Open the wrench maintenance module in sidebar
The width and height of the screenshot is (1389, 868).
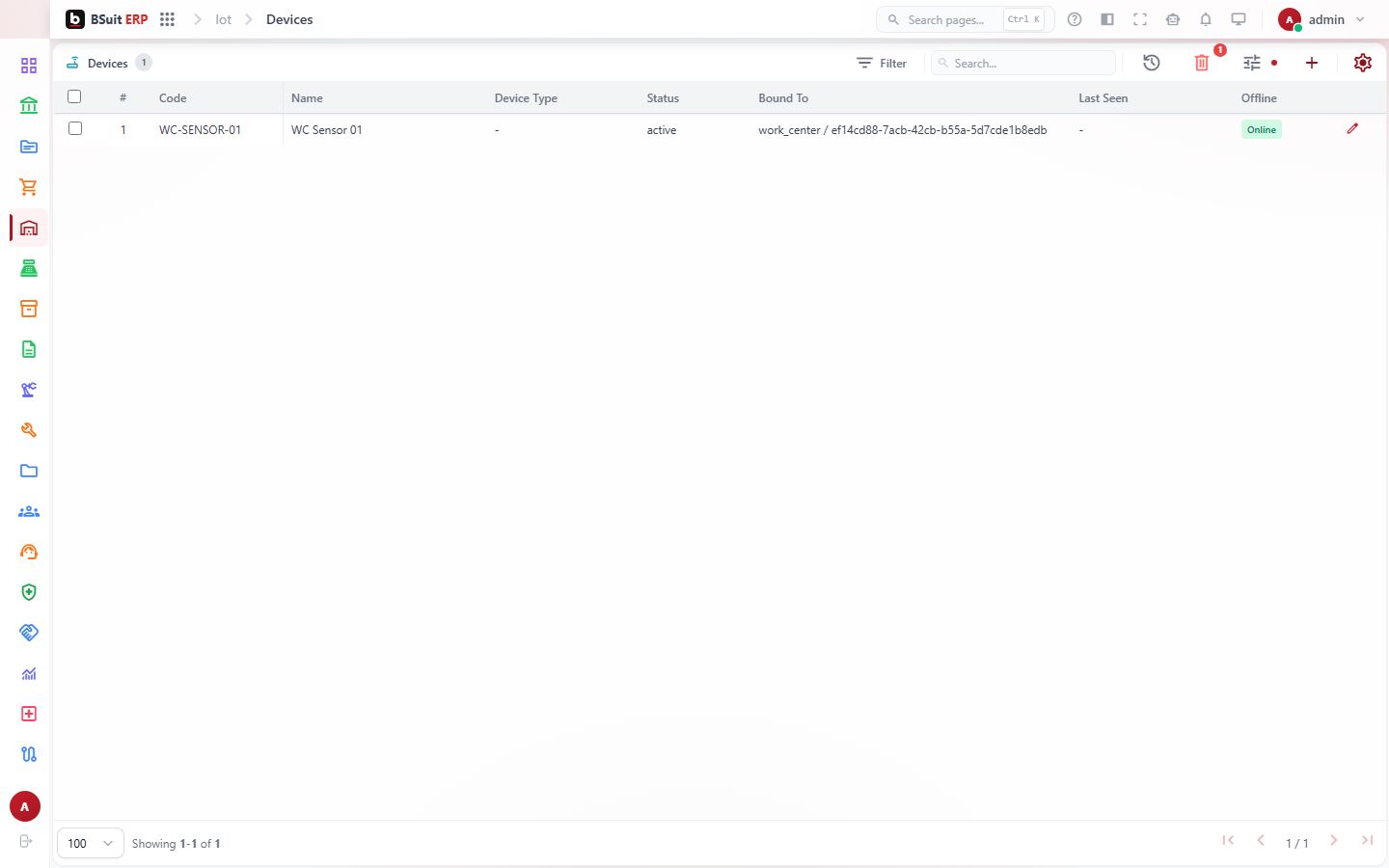point(29,430)
